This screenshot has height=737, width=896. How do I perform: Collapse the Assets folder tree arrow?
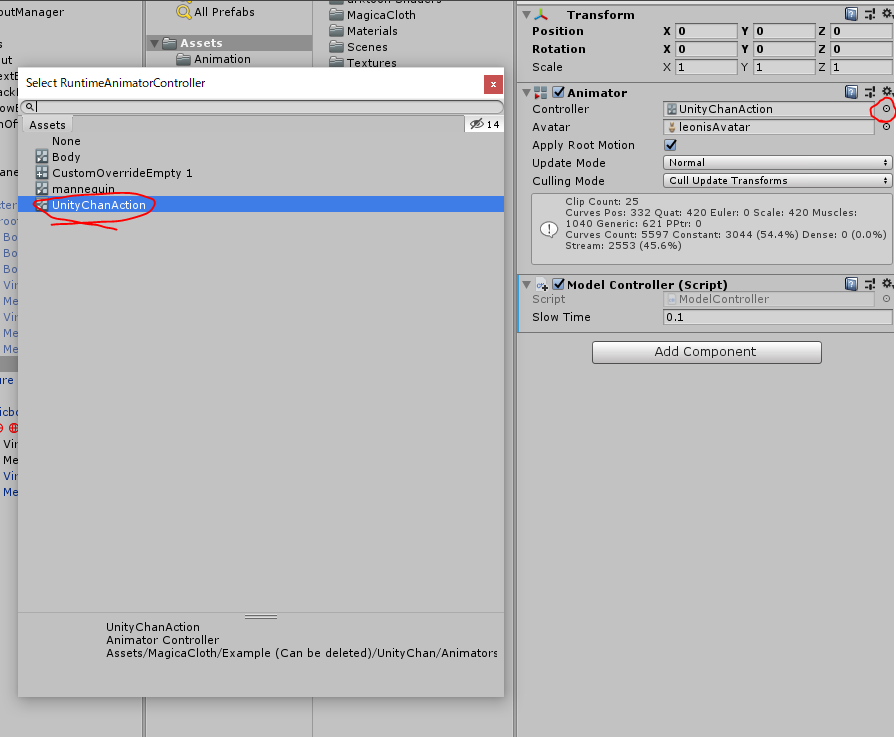pos(154,43)
